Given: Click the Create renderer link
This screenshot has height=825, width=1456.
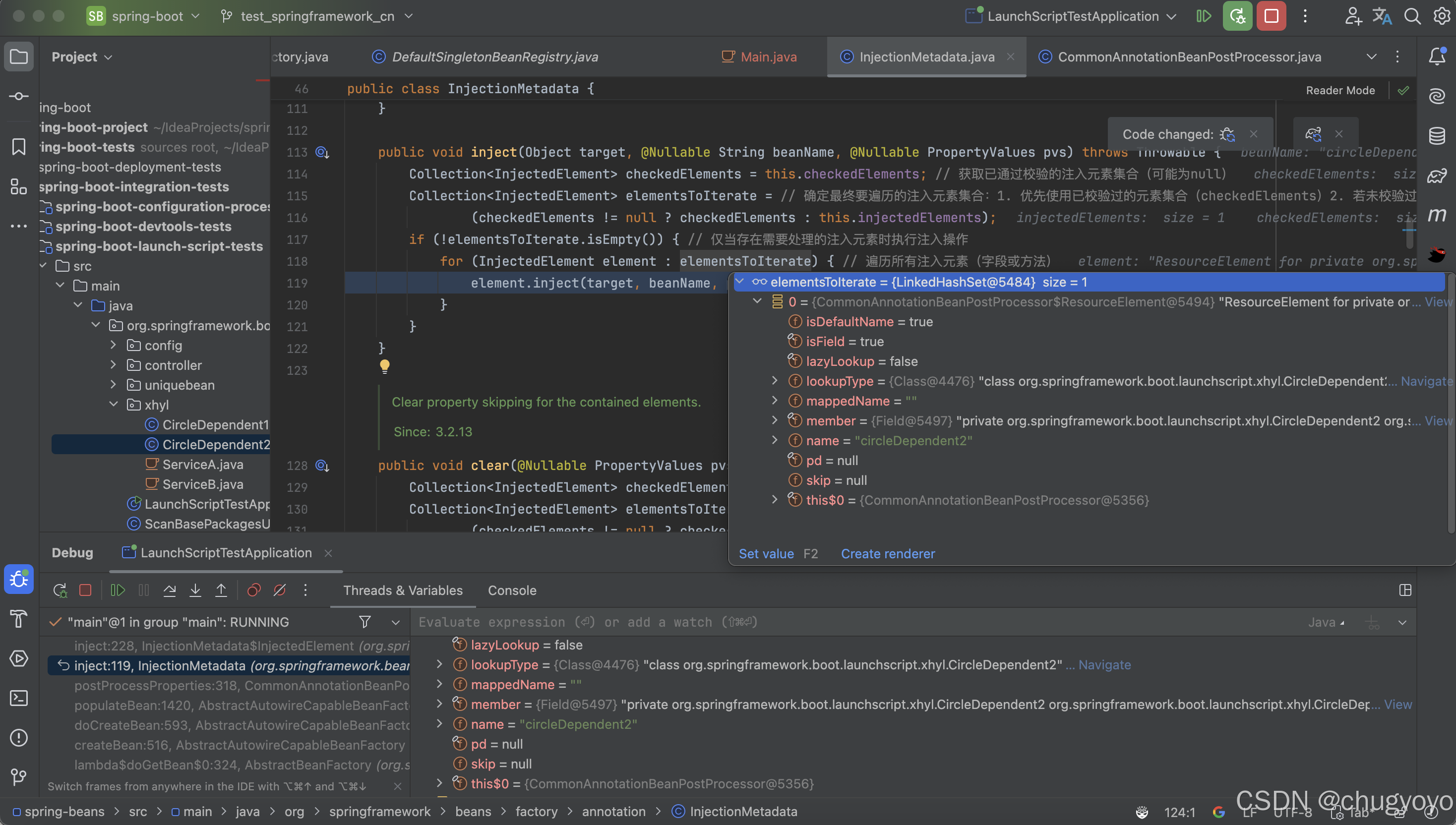Looking at the screenshot, I should click(888, 554).
